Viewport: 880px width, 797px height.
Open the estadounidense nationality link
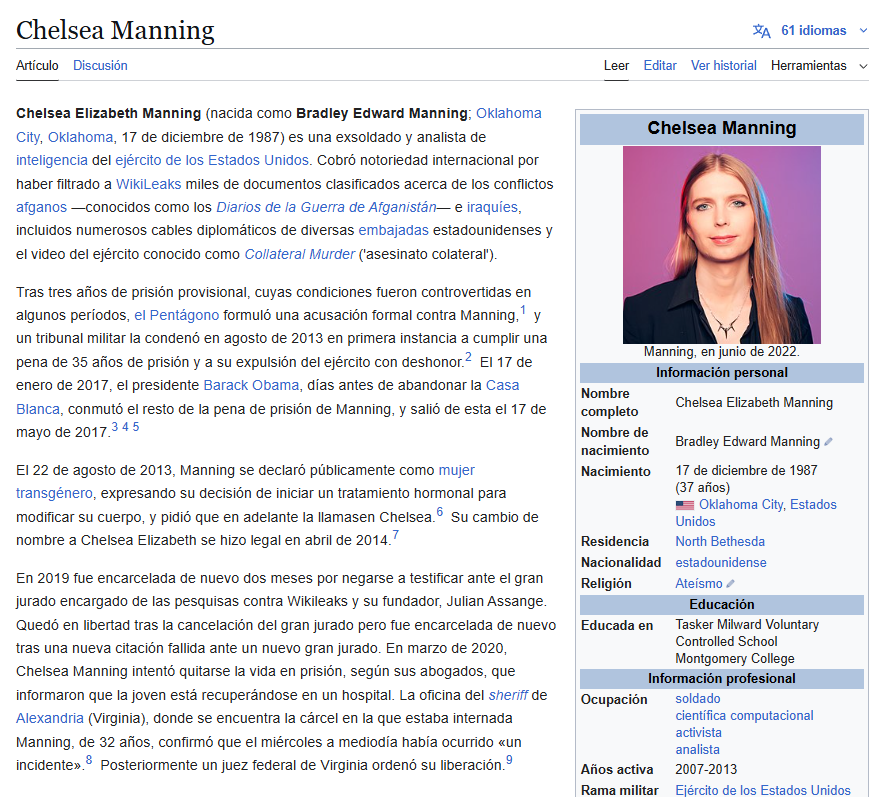721,562
